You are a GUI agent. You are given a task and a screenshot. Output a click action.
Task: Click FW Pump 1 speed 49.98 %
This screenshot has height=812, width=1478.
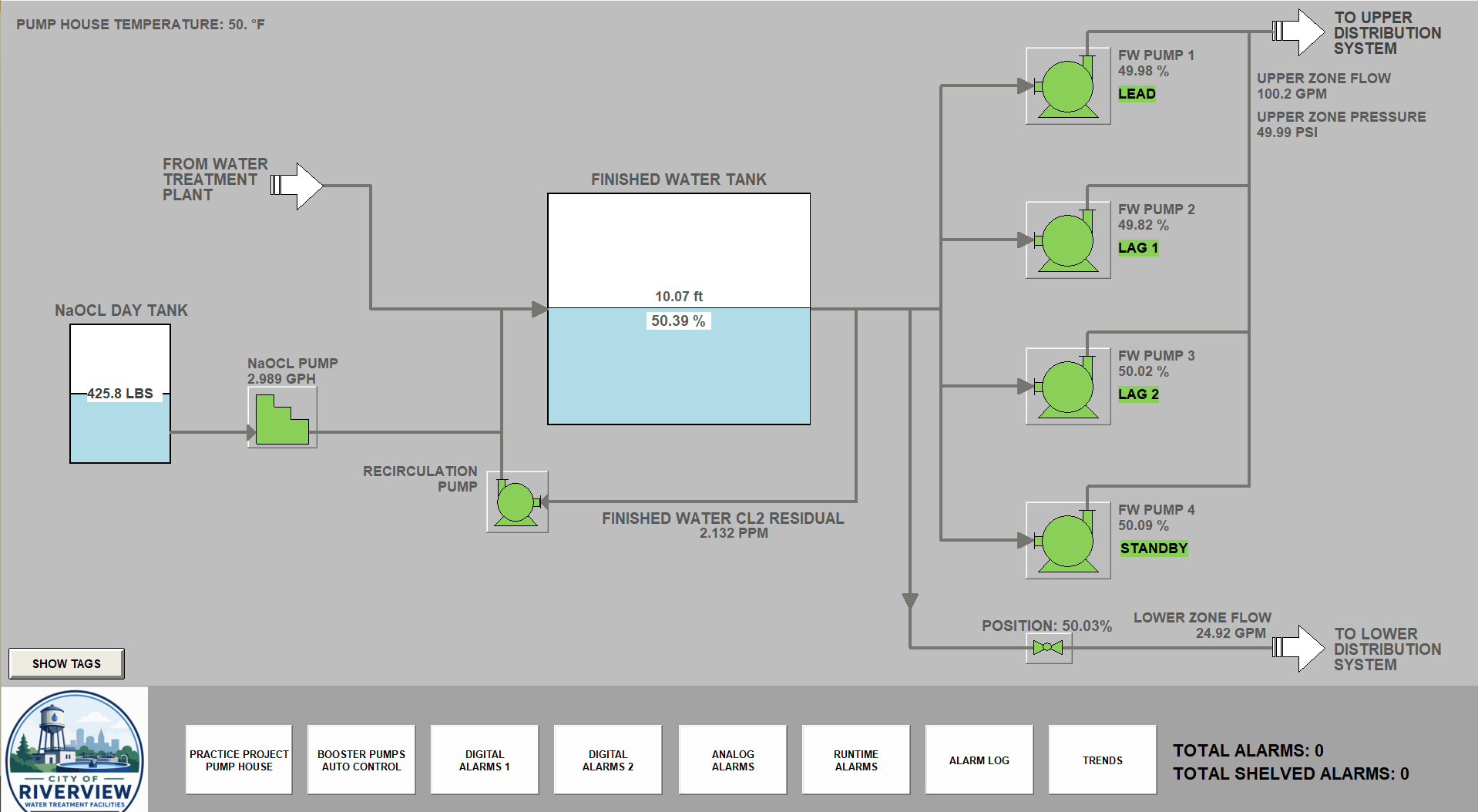point(1144,71)
